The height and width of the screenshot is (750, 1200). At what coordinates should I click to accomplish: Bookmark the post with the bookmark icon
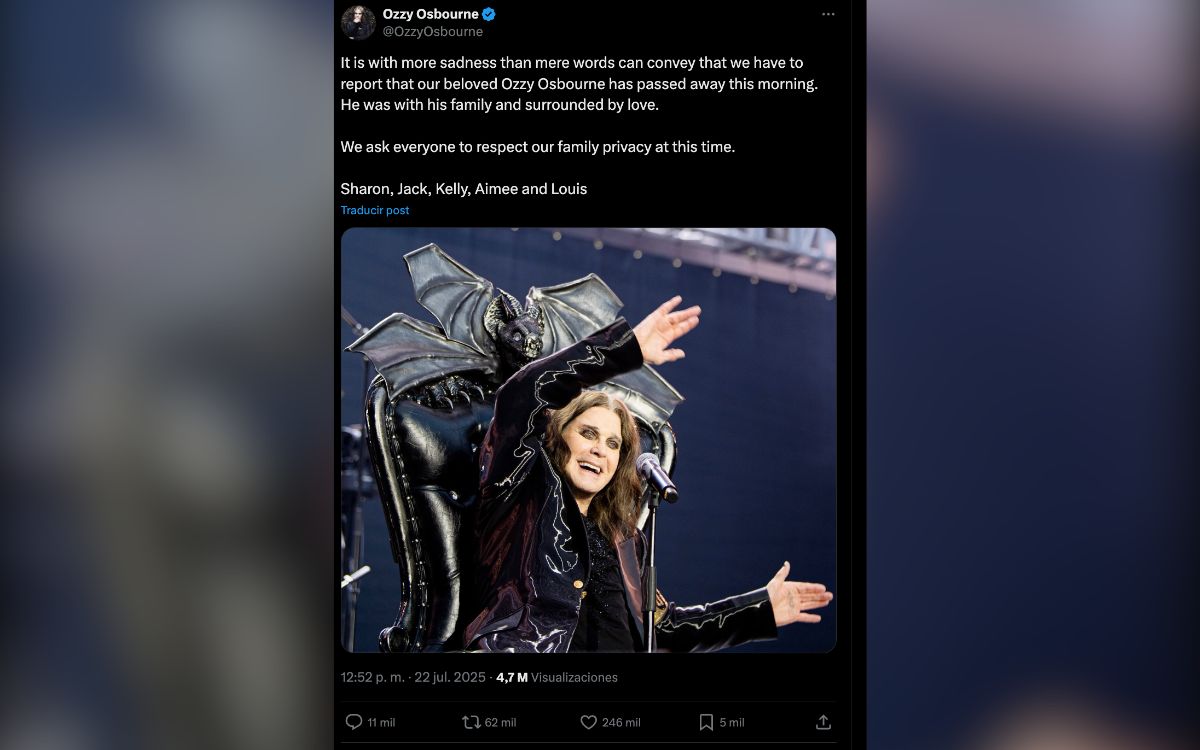tap(706, 722)
